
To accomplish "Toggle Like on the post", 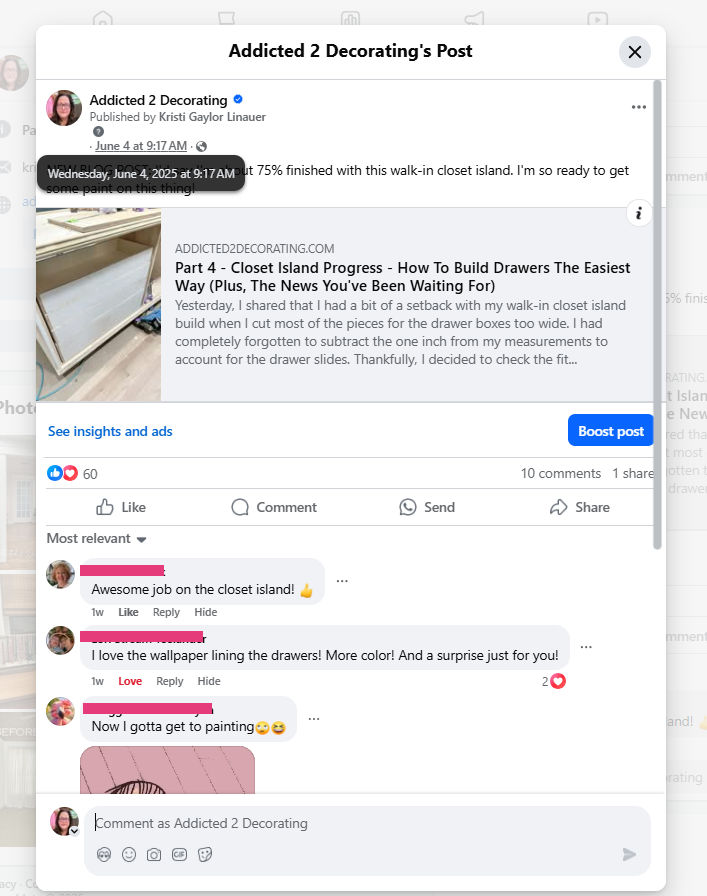I will pos(121,507).
